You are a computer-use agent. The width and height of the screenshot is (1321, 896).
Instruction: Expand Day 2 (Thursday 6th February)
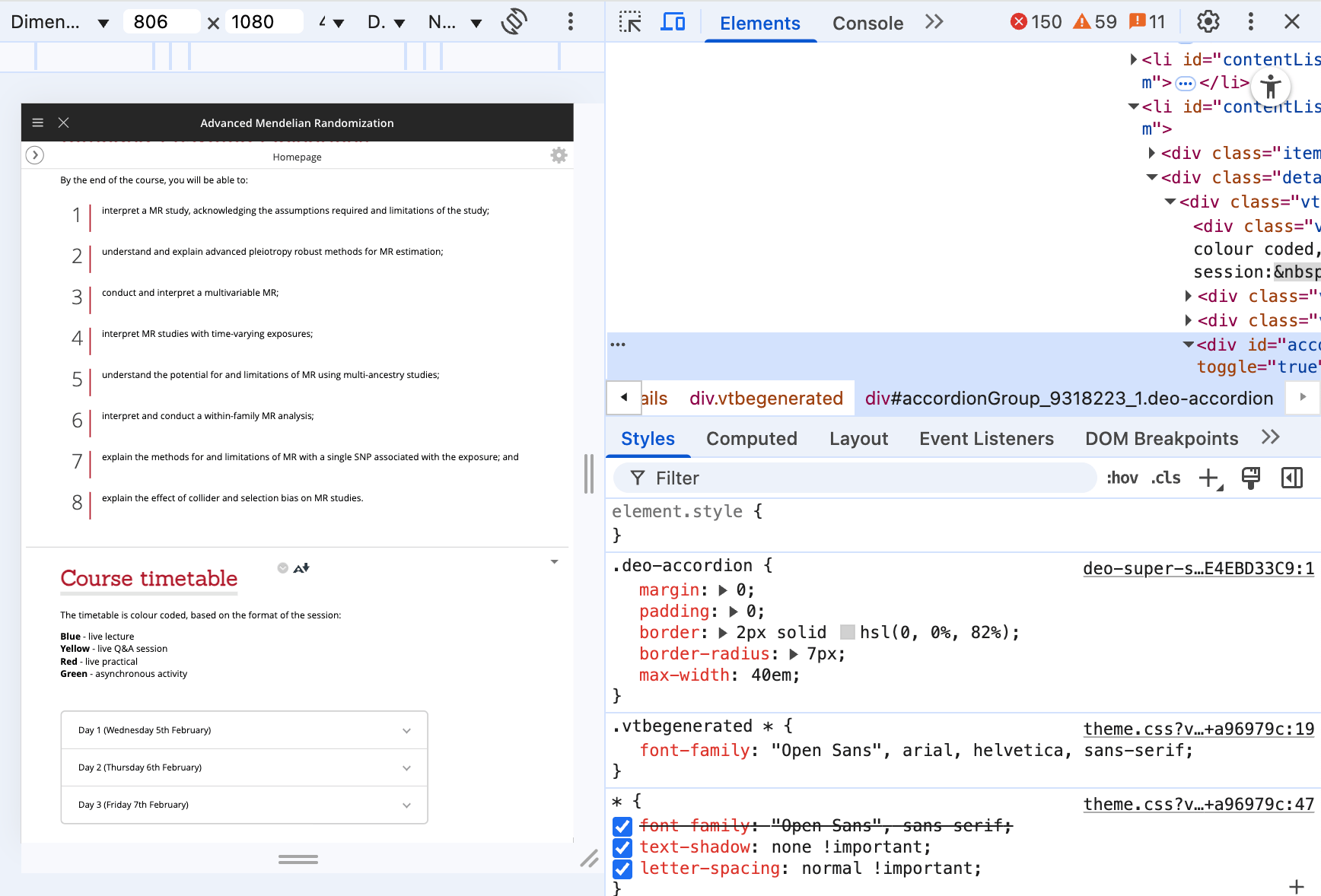click(x=244, y=767)
